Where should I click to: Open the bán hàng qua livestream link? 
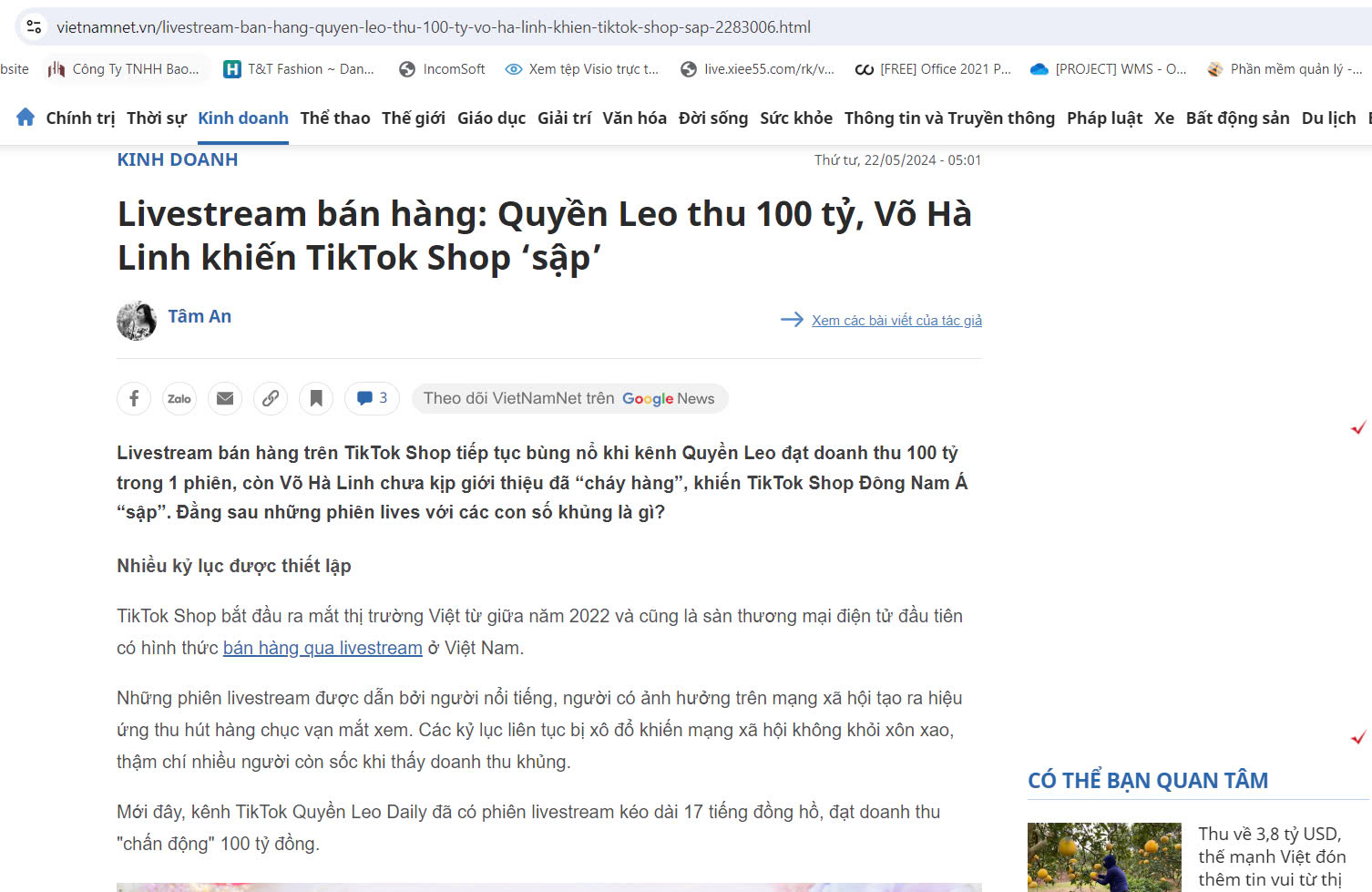[x=323, y=648]
